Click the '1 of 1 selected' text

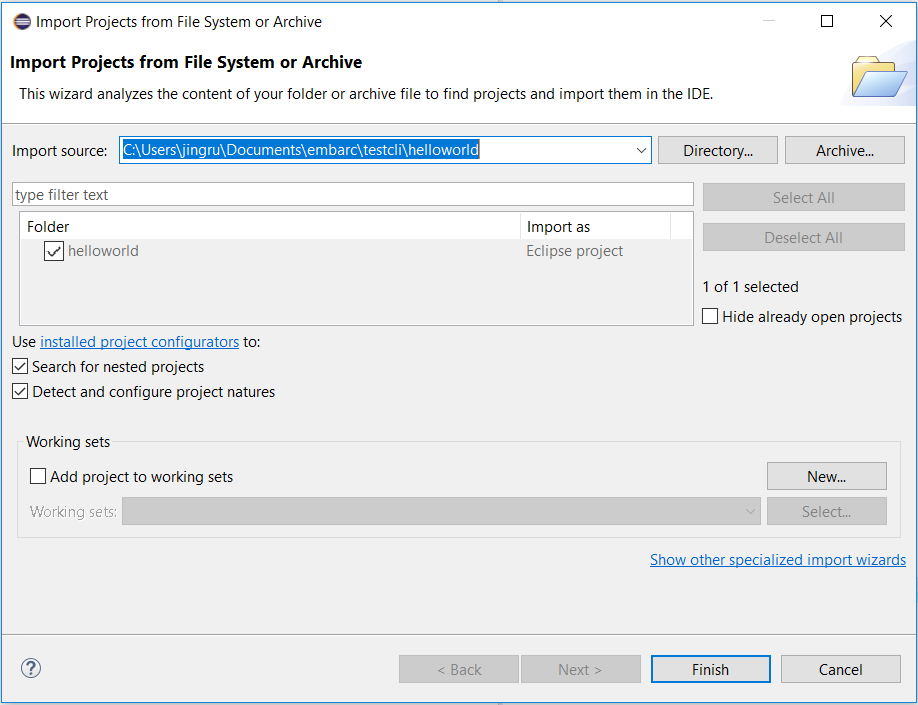[x=751, y=287]
